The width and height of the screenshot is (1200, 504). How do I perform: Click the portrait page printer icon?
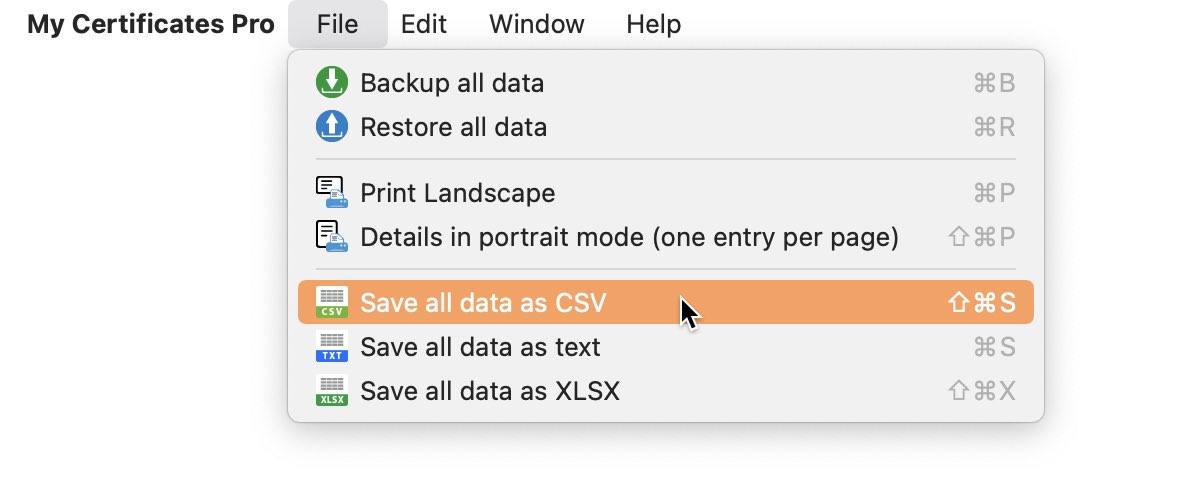tap(331, 237)
